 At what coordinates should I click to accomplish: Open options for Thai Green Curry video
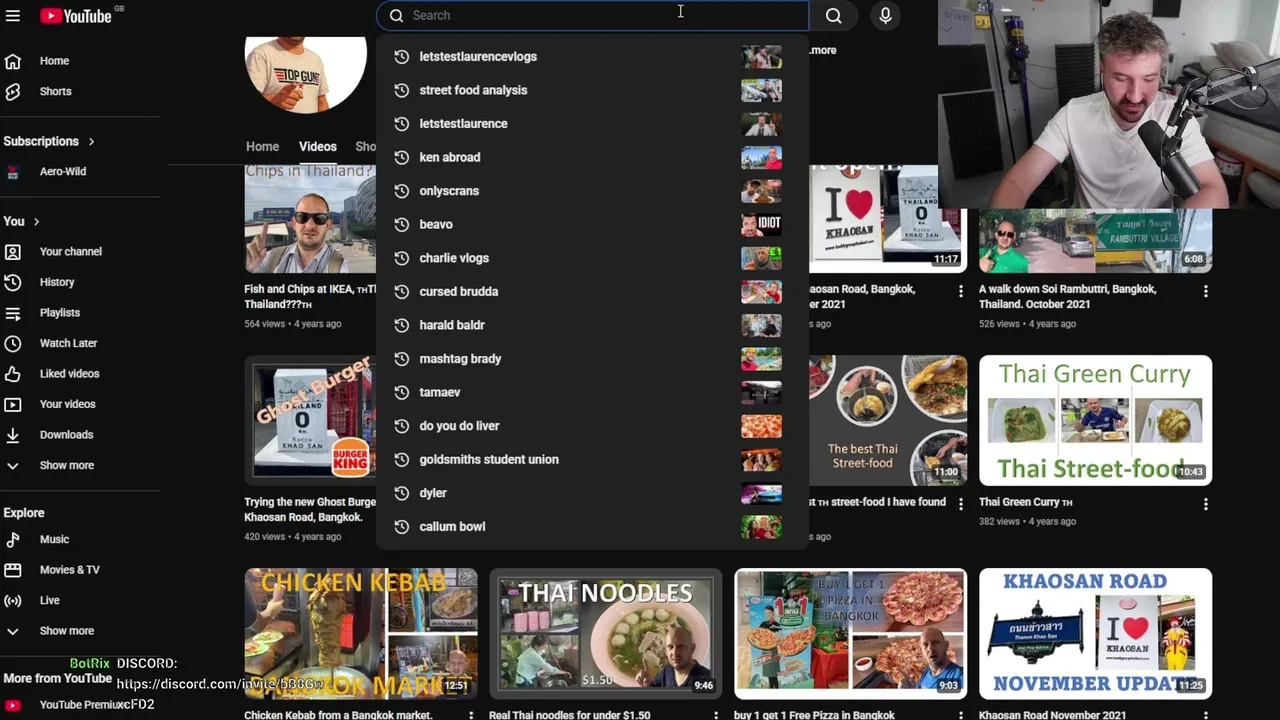[1205, 504]
